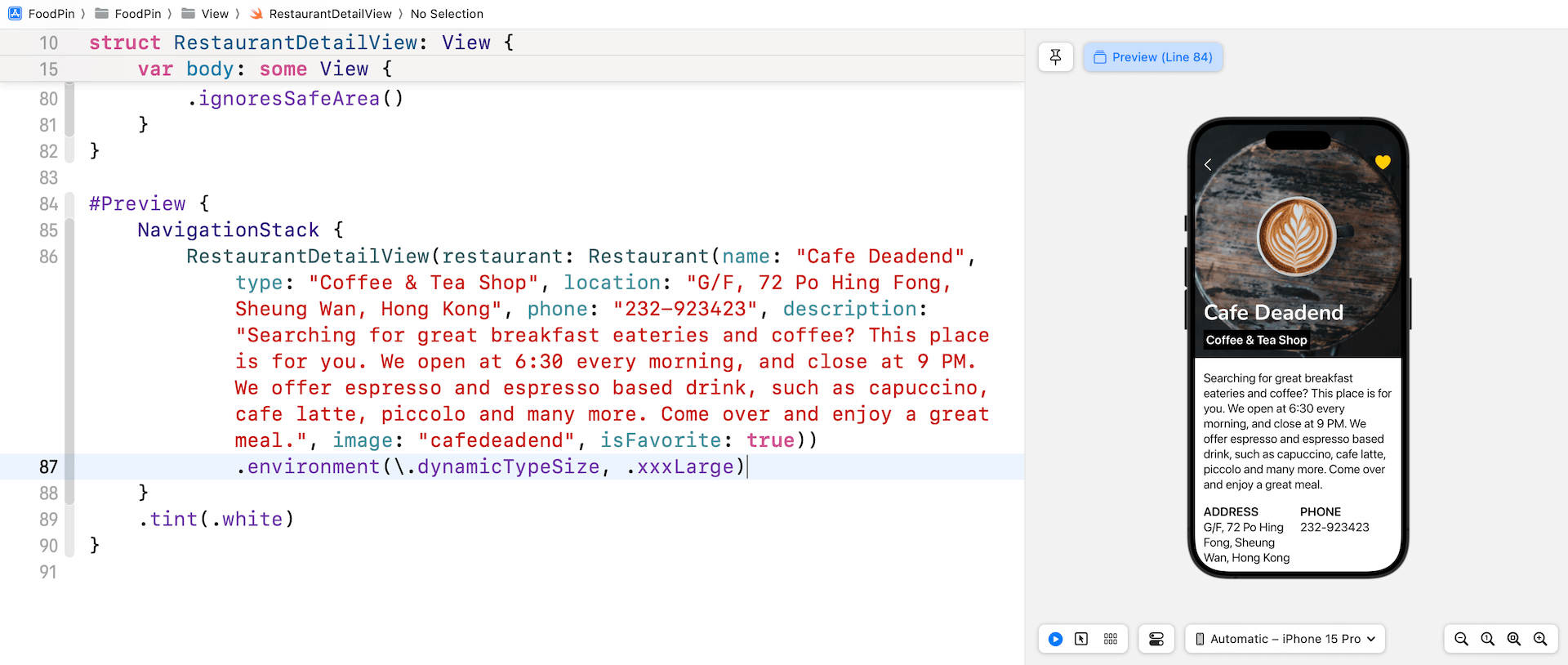Open the Automatic – iPhone 15 Pro dropdown
Screen dimensions: 1568x665
1285,639
